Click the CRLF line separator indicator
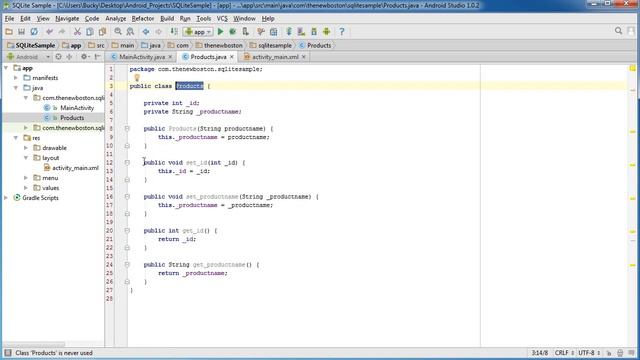Viewport: 640px width, 360px height. (564, 353)
